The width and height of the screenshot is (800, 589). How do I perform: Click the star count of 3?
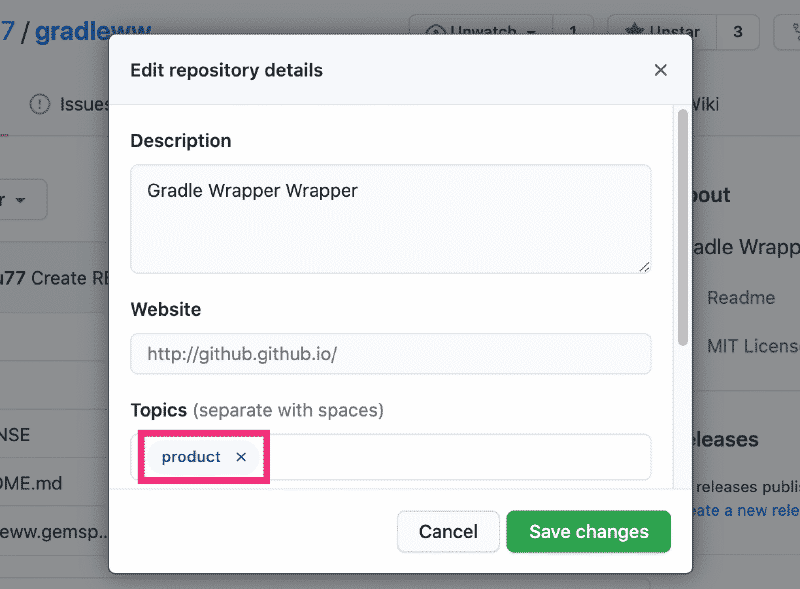(x=738, y=31)
